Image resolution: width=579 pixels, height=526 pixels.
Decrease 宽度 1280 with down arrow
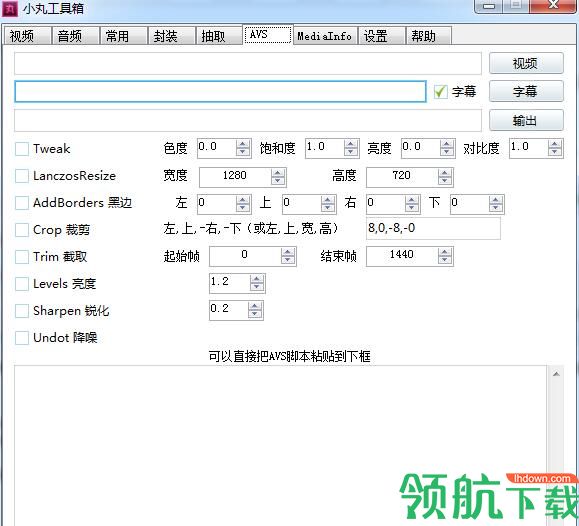point(278,181)
